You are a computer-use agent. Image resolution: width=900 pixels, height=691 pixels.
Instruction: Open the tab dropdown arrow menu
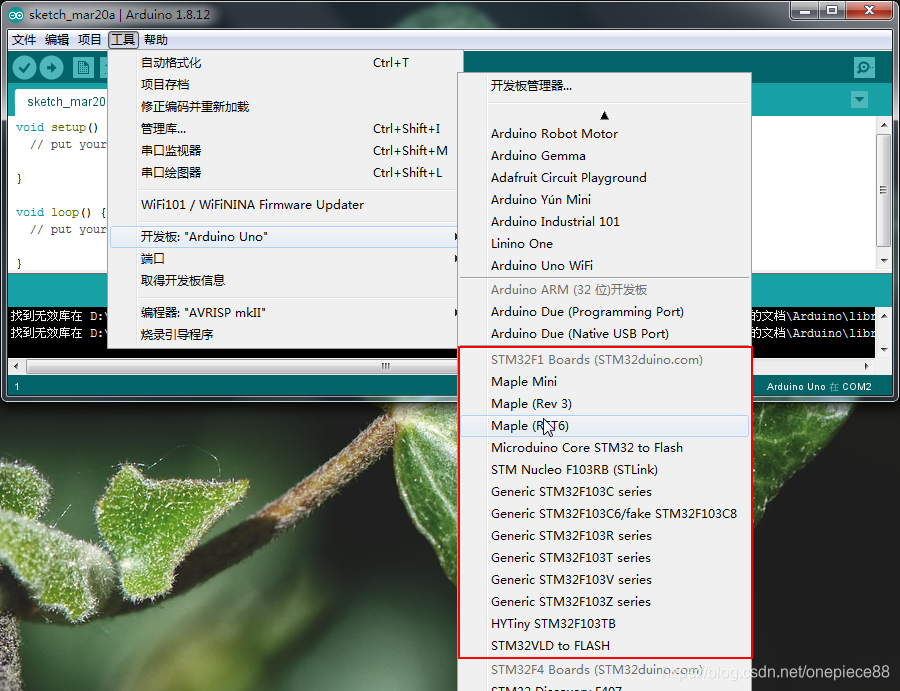coord(859,99)
